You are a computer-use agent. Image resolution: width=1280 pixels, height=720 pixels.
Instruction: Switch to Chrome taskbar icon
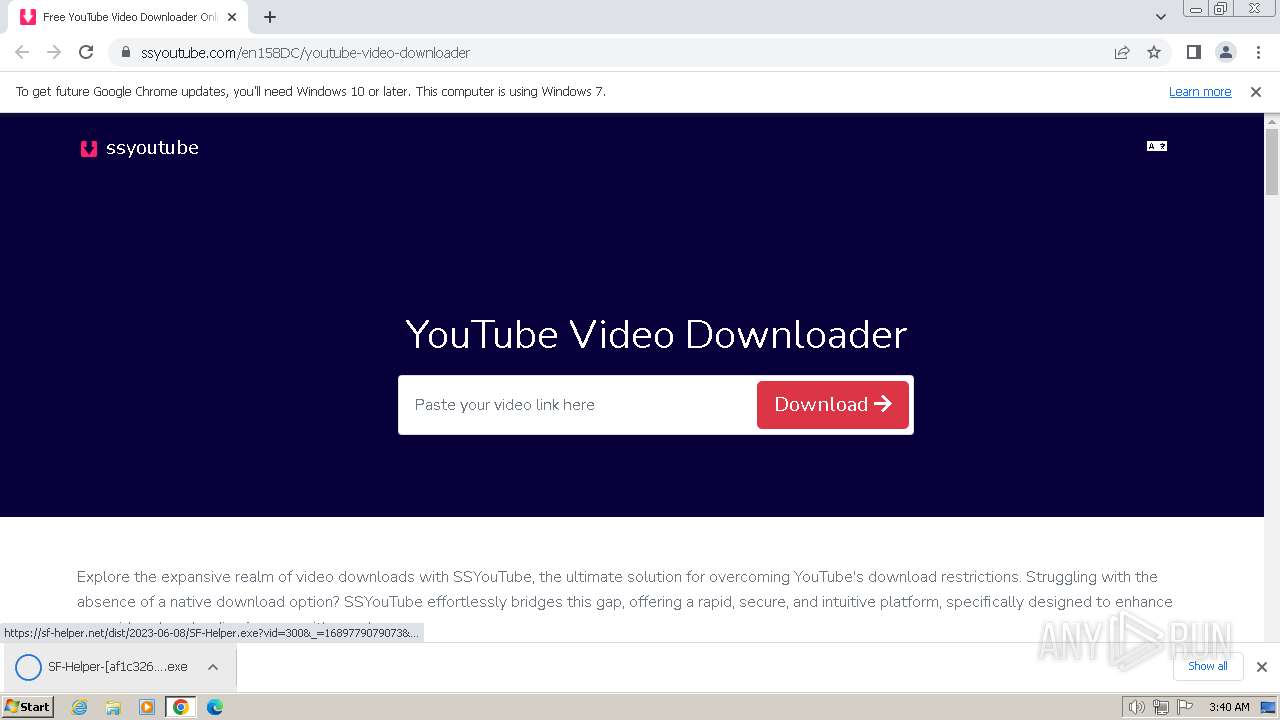pyautogui.click(x=181, y=707)
